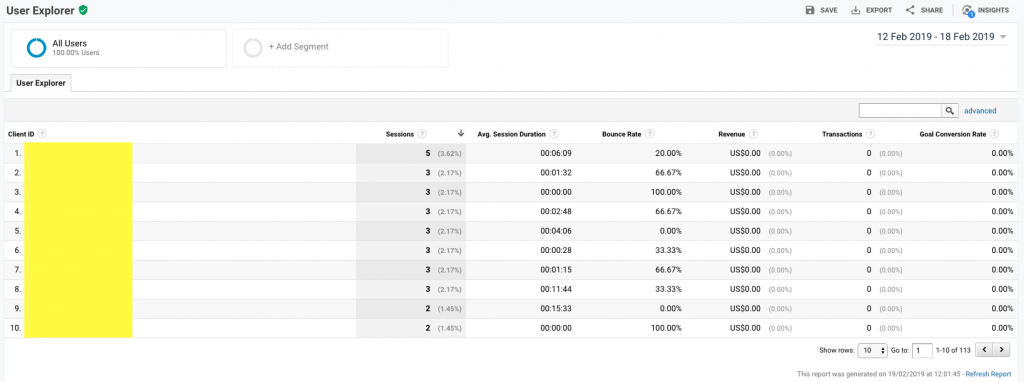Click the Export download icon
Viewport: 1024px width, 382px height.
pos(856,10)
